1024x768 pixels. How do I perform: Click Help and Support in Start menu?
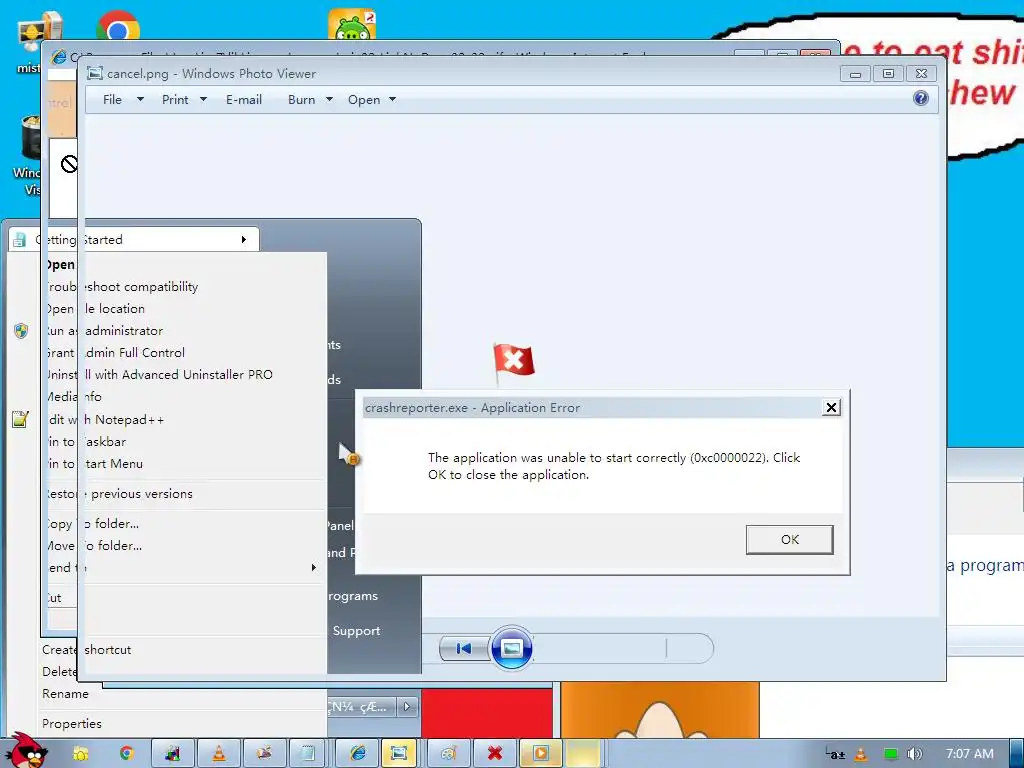(356, 631)
